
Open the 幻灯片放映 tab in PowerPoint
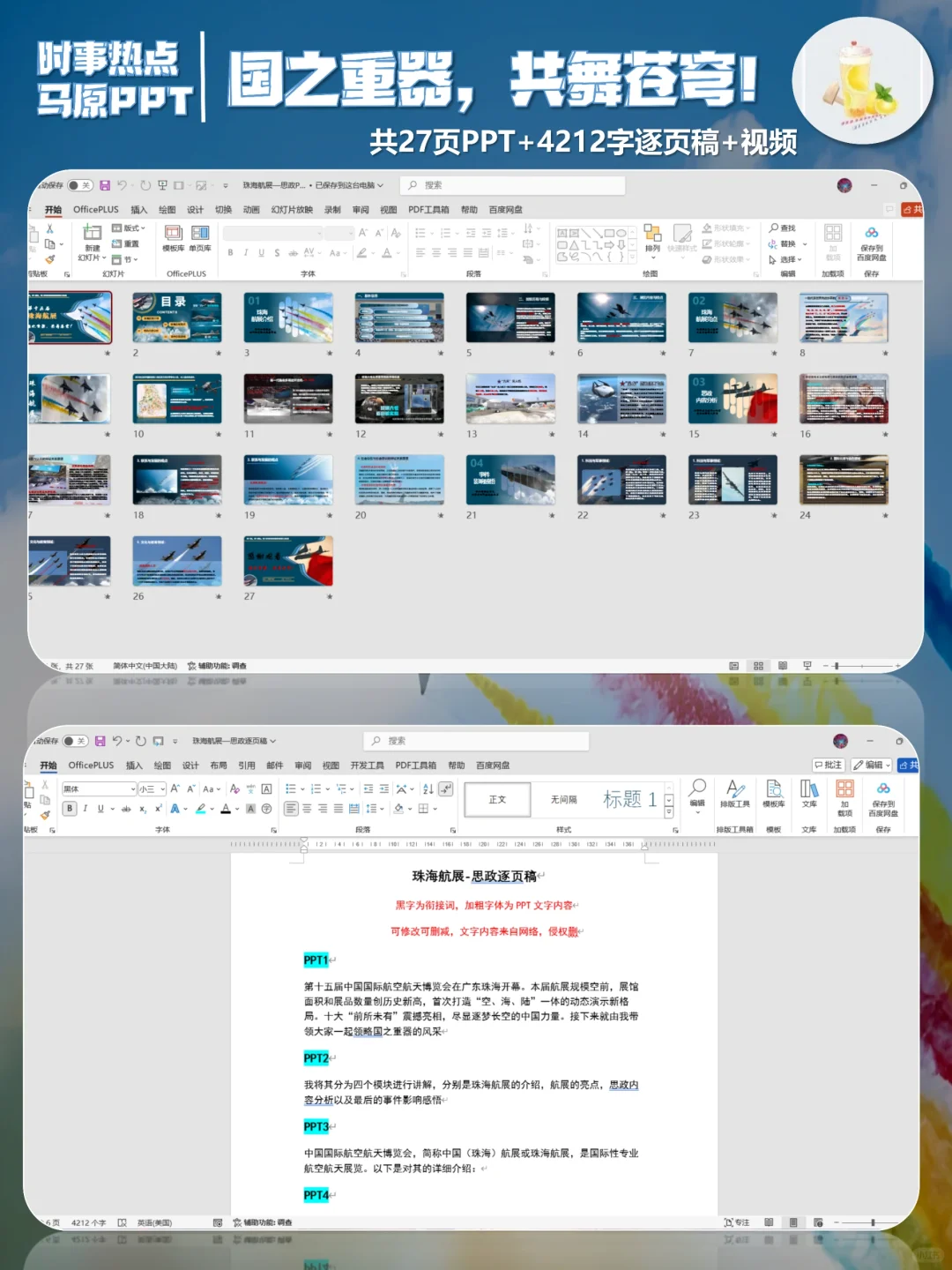coord(292,210)
